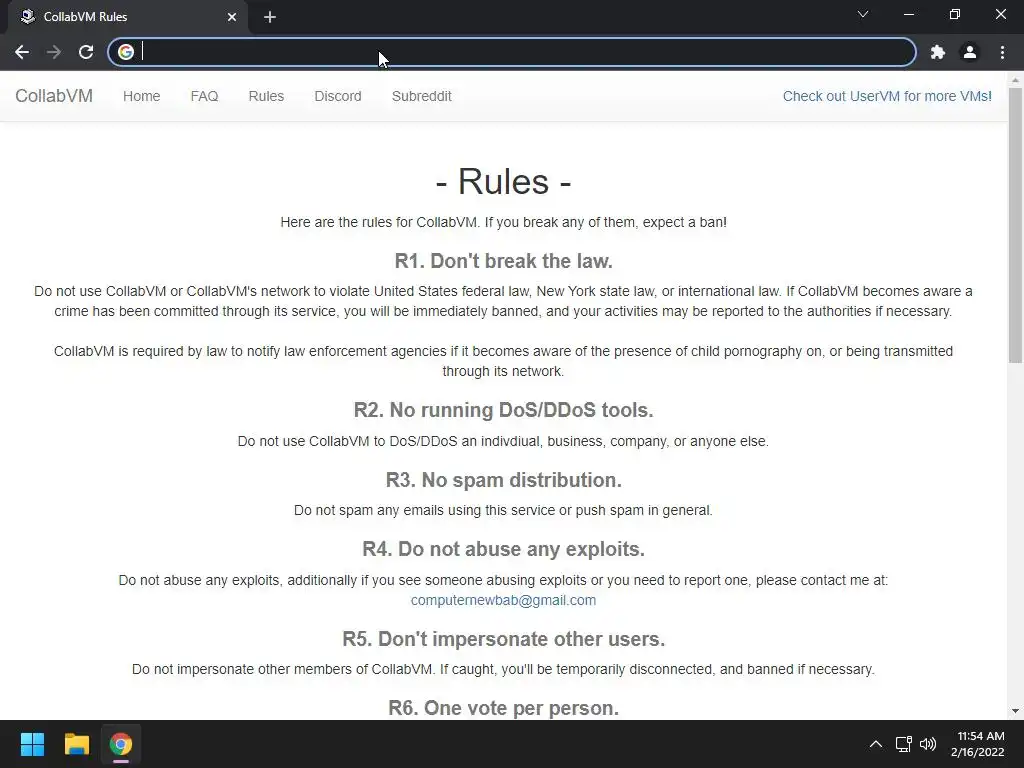
Task: Click the heading 'R3. No spam distribution.'
Action: [504, 480]
